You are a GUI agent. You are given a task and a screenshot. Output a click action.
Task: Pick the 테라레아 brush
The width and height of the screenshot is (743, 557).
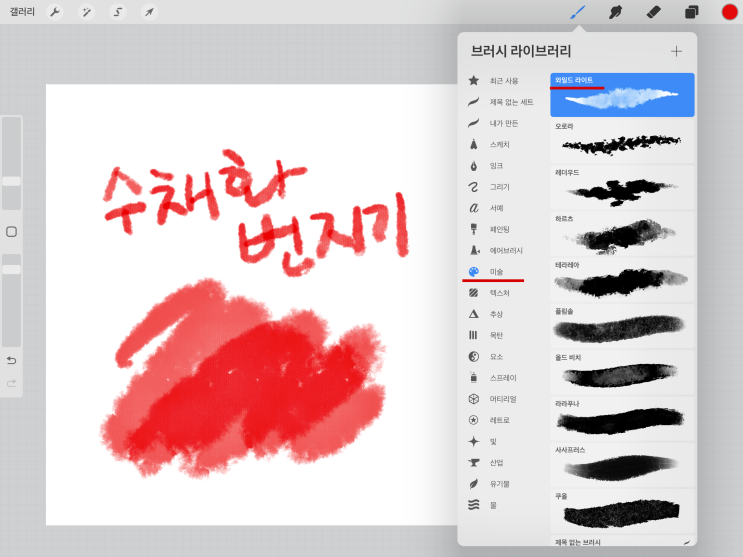(x=622, y=280)
